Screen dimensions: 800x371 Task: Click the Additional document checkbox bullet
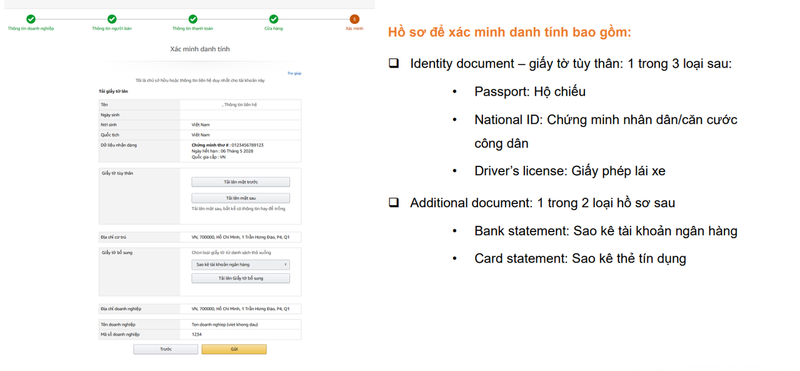pos(393,203)
